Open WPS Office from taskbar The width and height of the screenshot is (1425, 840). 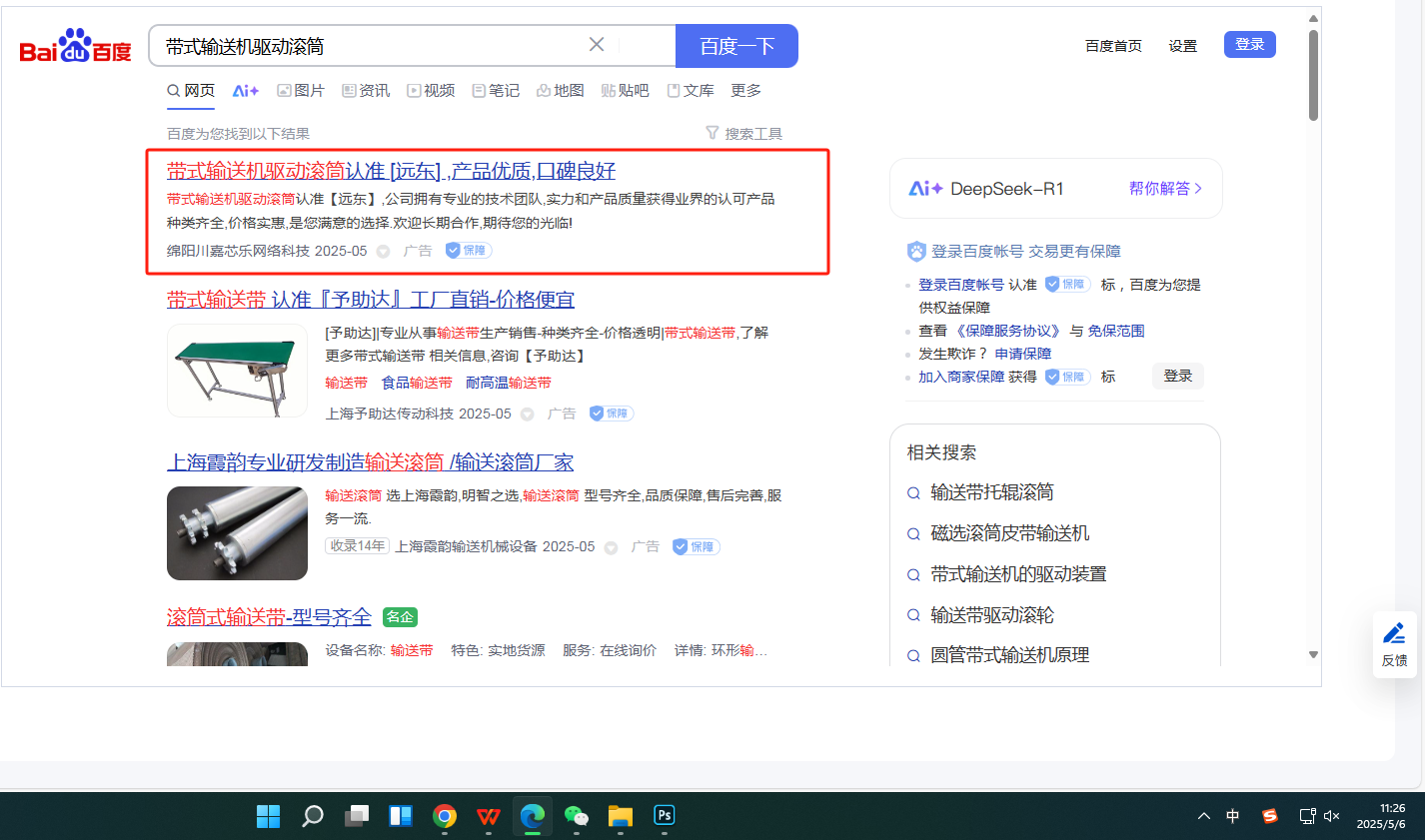489,816
